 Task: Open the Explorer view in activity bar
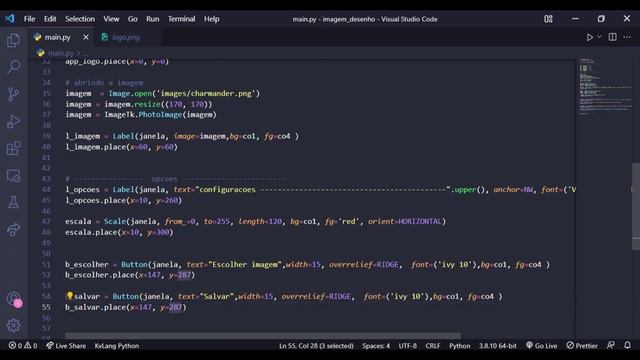[x=13, y=40]
